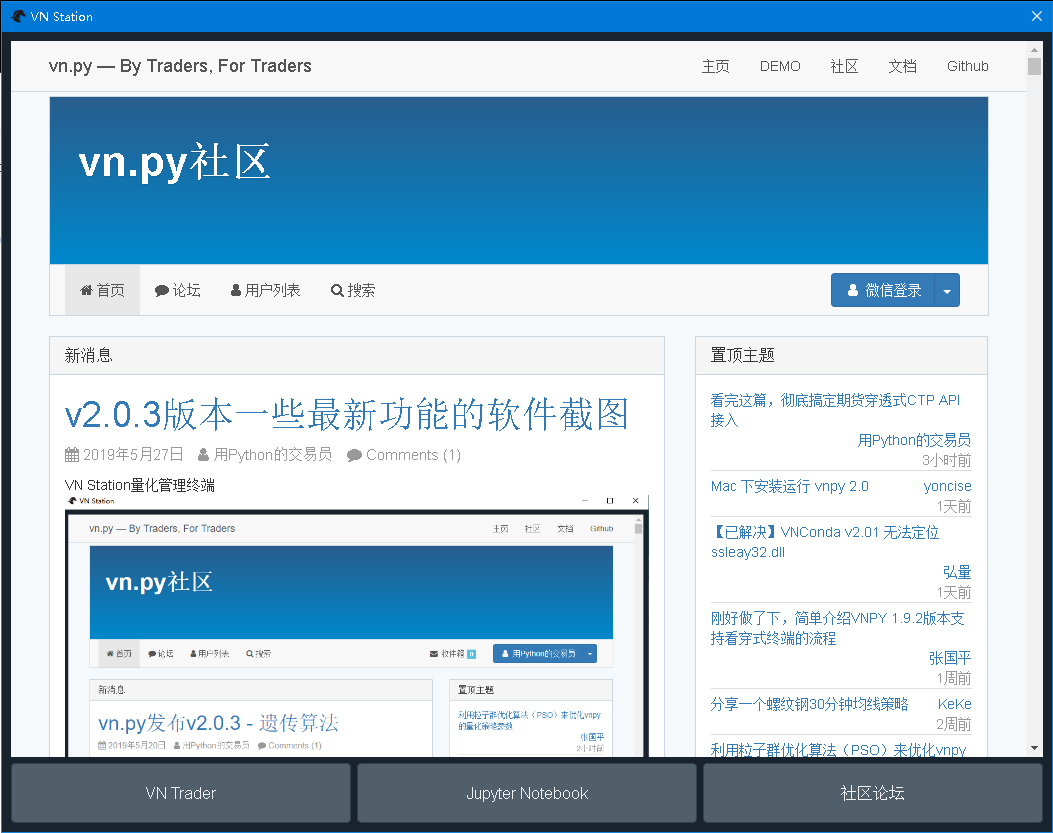Viewport: 1053px width, 833px height.
Task: Open topic Mac 下安装运行 vnpy 2.0
Action: point(789,486)
